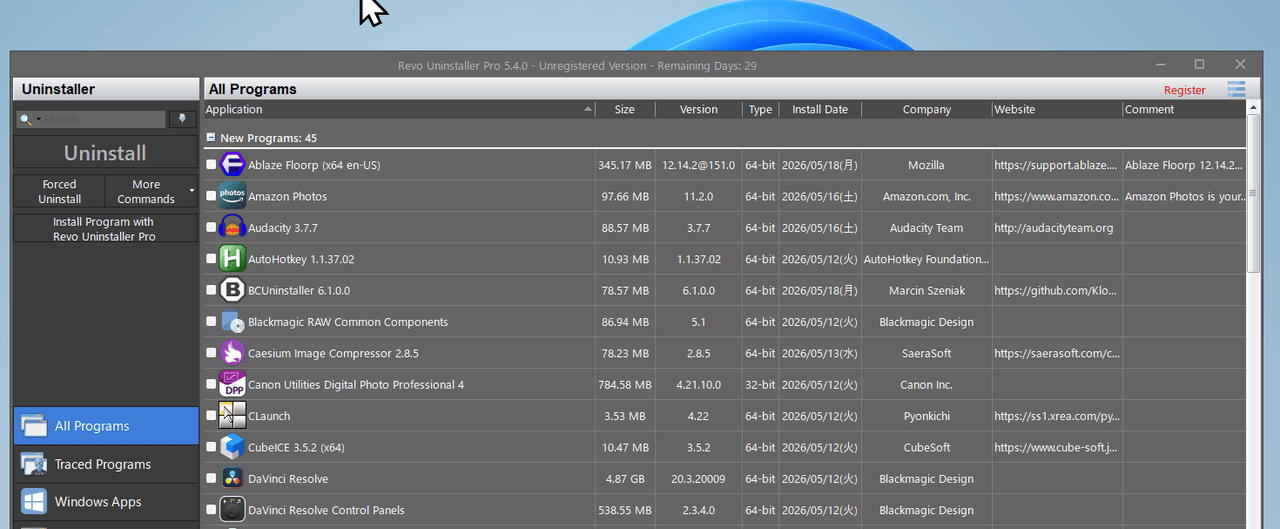Click the Traced Programs sidebar icon
This screenshot has height=529, width=1280.
point(34,464)
